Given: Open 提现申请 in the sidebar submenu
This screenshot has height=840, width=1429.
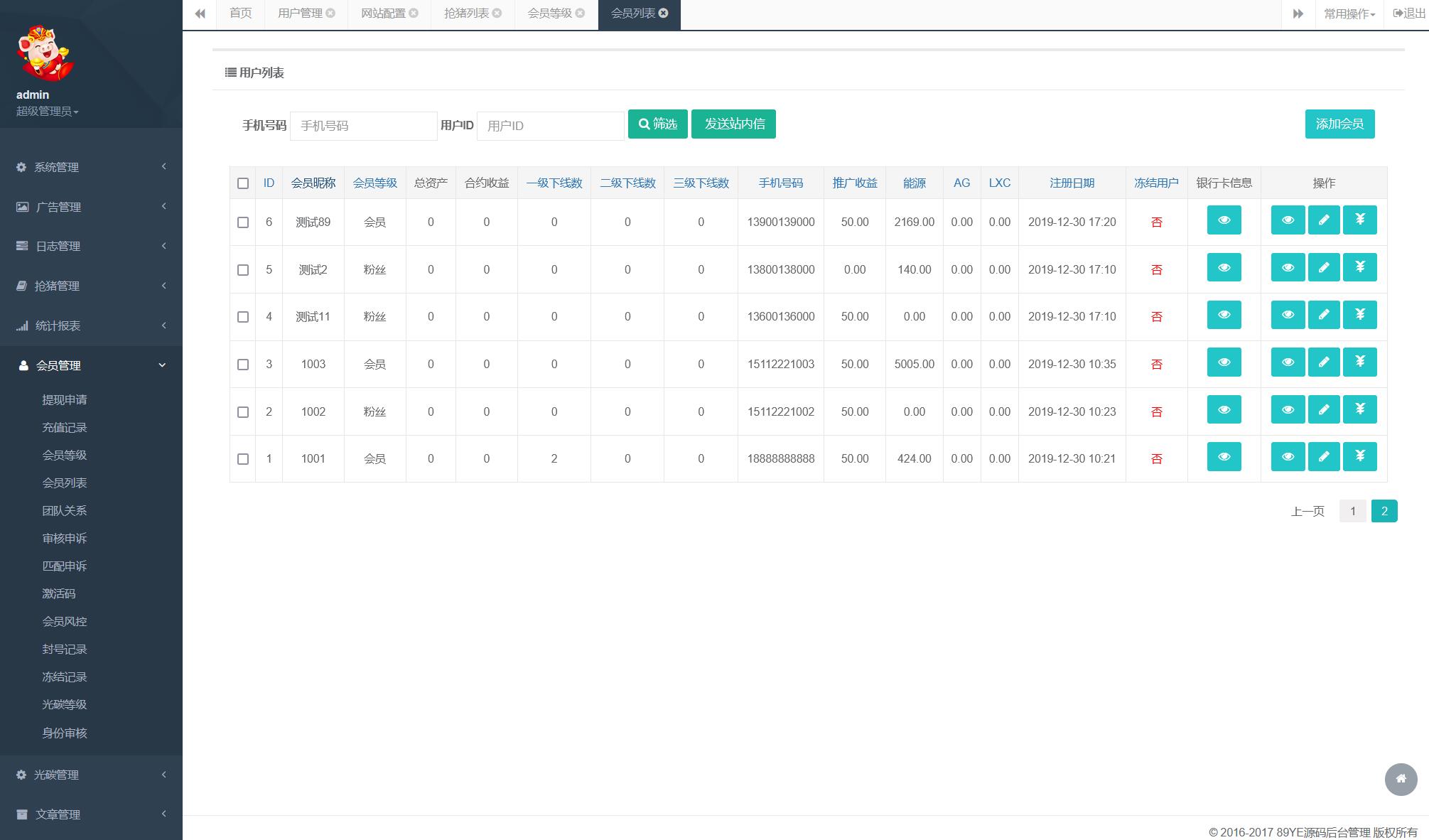Looking at the screenshot, I should tap(65, 400).
